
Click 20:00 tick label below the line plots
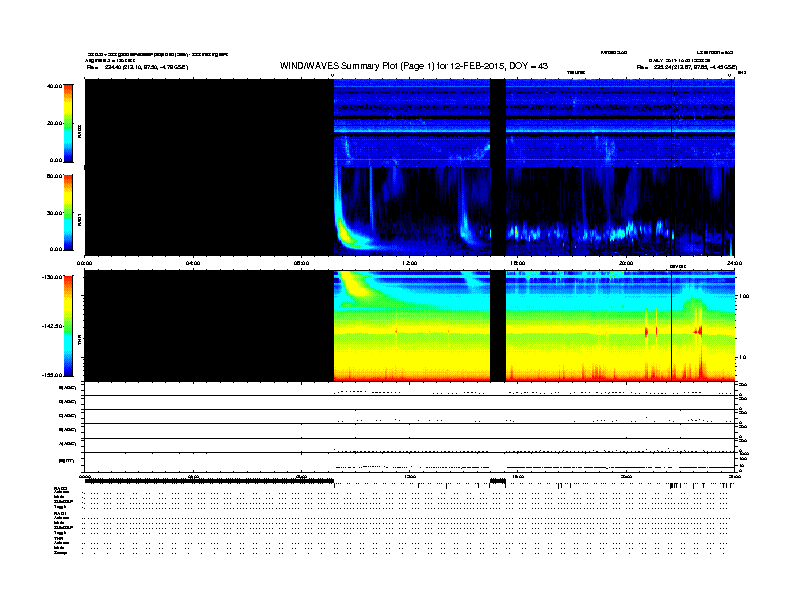click(x=626, y=477)
